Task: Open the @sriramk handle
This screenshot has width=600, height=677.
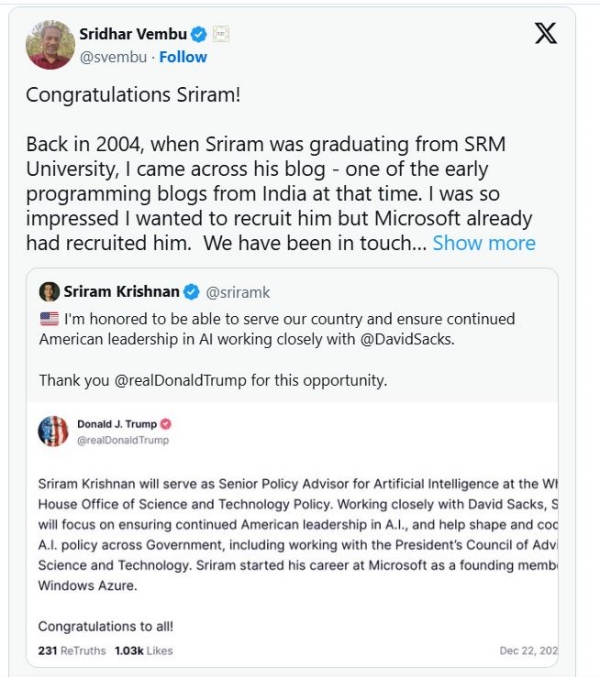Action: [x=238, y=293]
